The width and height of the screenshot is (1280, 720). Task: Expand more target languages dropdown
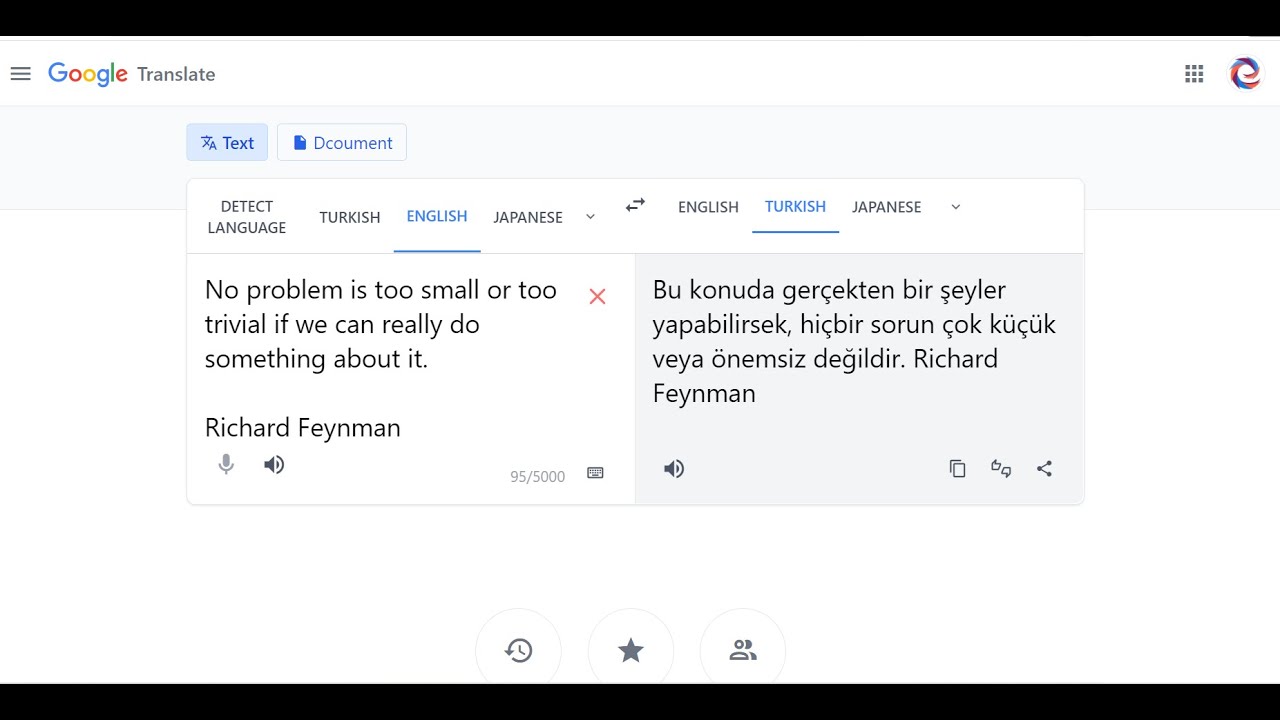click(x=955, y=207)
